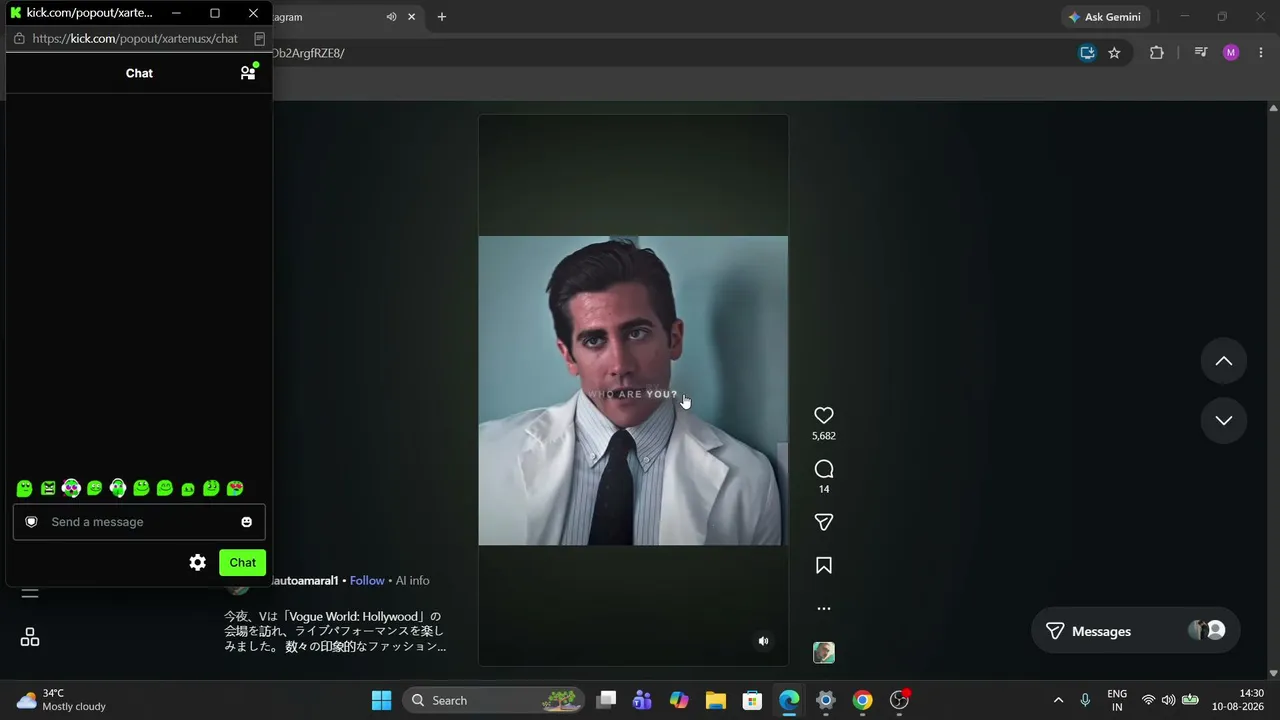Open the ENG IN language switcher
The height and width of the screenshot is (720, 1280).
[1117, 700]
